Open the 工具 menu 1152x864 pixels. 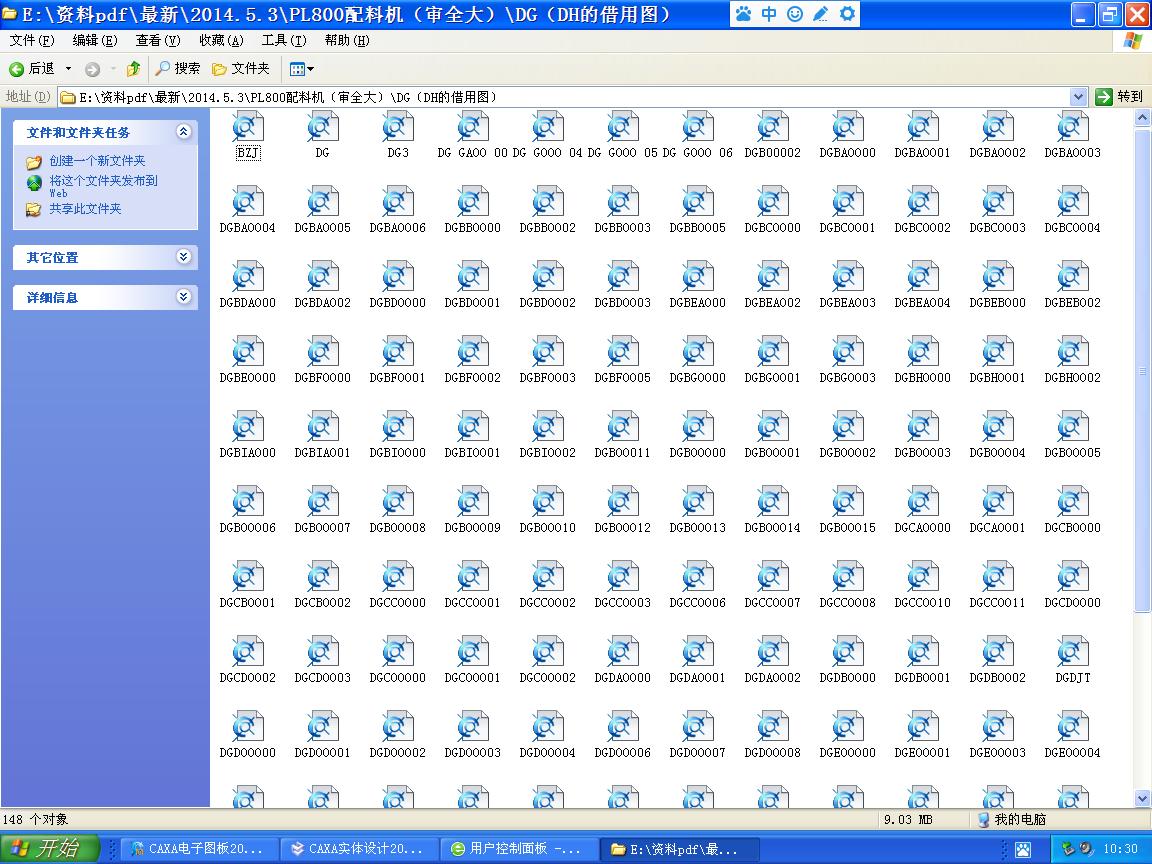284,40
